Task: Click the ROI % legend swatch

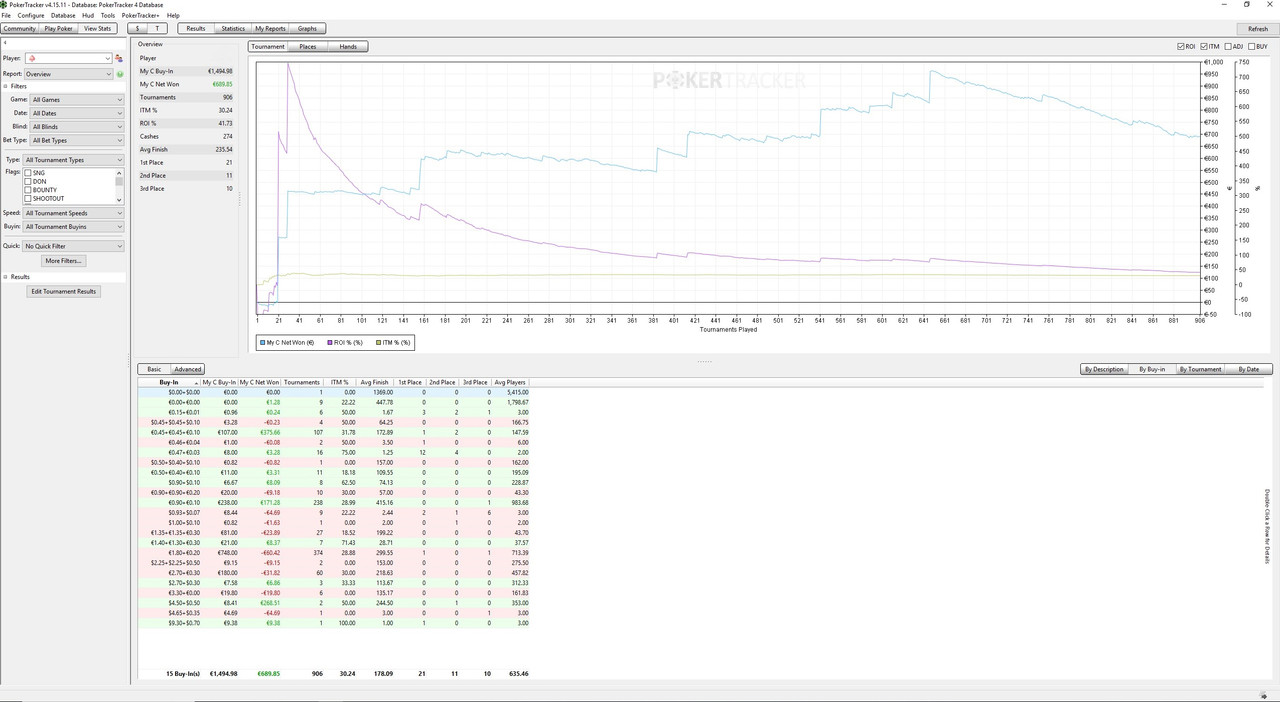Action: (x=329, y=343)
